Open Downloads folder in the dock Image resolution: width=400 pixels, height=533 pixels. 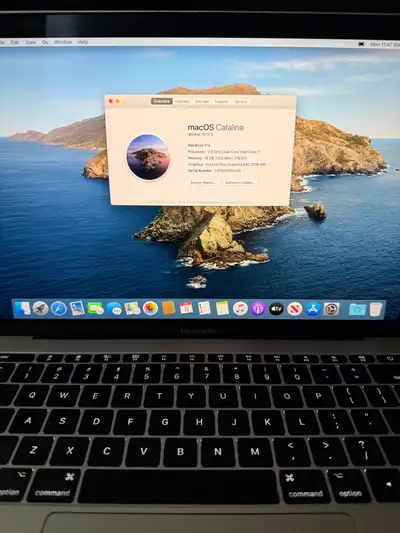[x=357, y=309]
